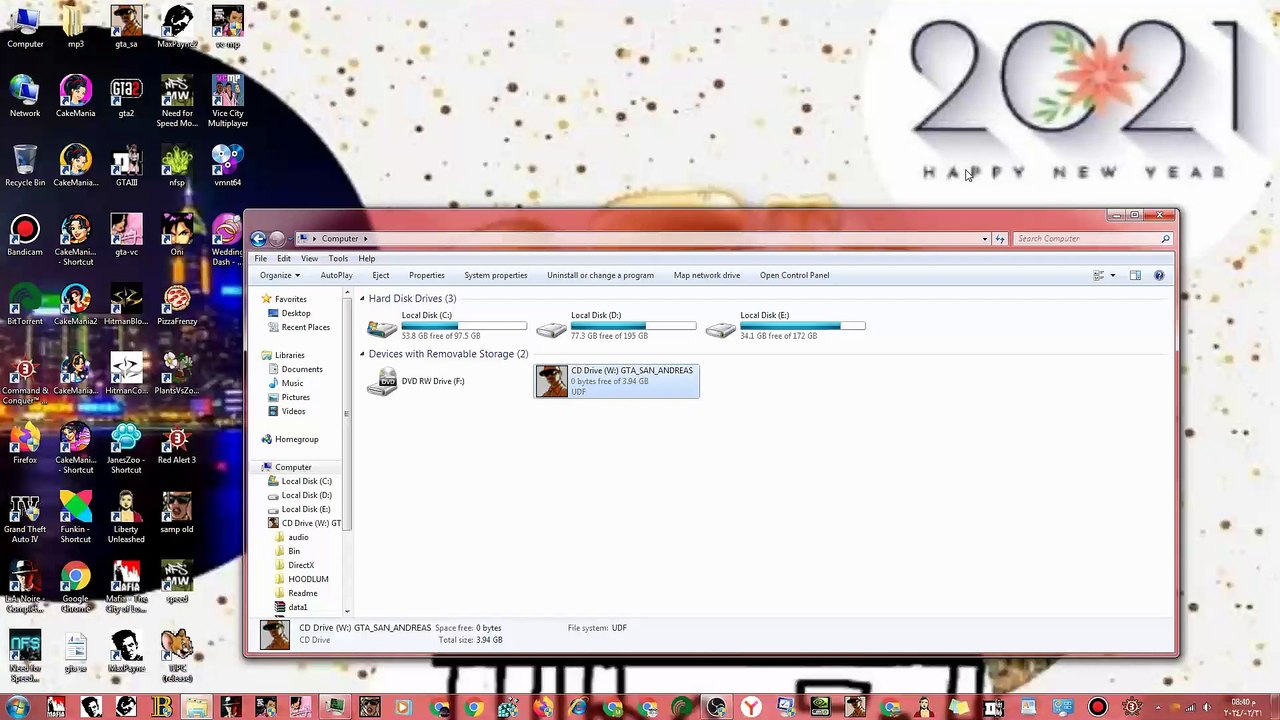Select the GTAIII desktop shortcut

pos(126,166)
